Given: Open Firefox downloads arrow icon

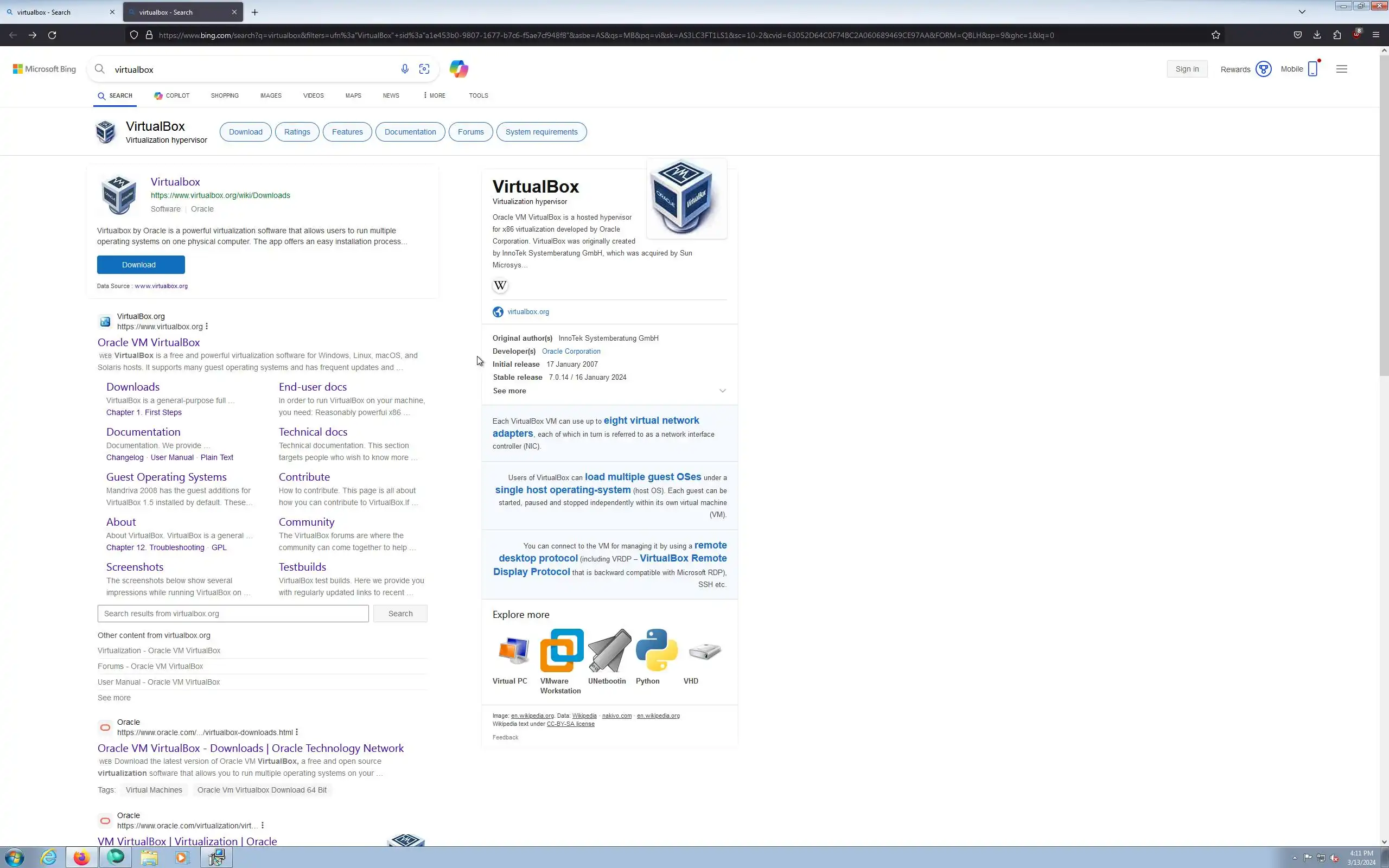Looking at the screenshot, I should pos(1317,35).
